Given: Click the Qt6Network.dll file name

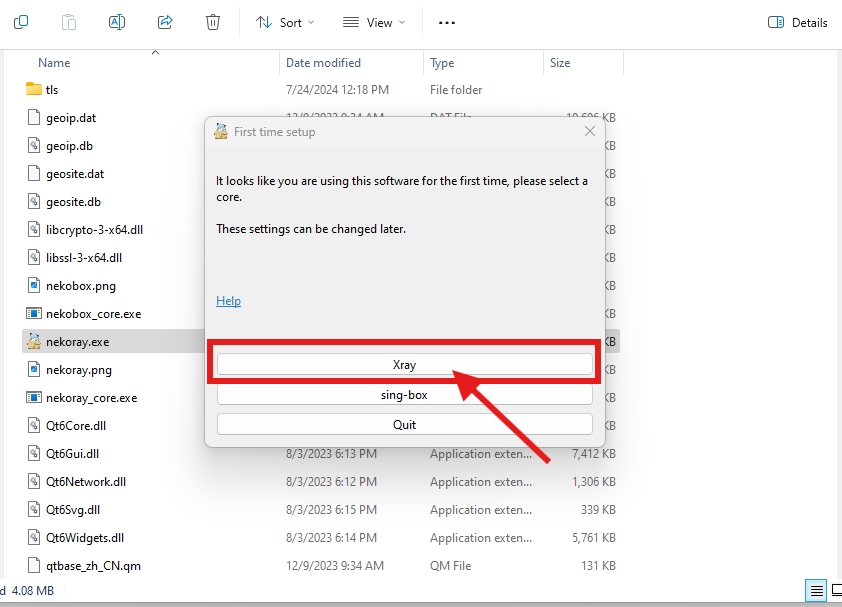Looking at the screenshot, I should click(x=86, y=482).
